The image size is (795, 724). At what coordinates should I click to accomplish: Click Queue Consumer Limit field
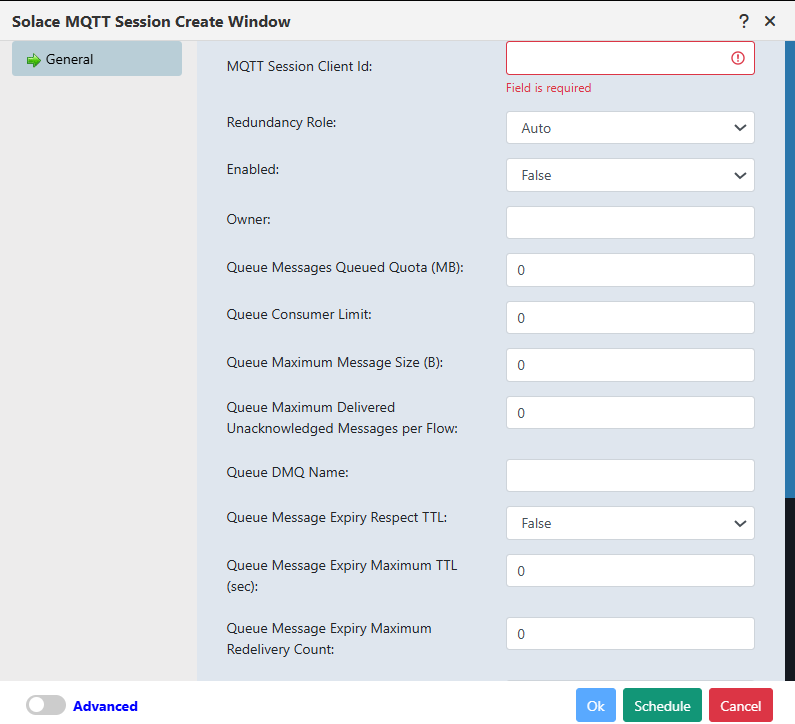click(630, 318)
